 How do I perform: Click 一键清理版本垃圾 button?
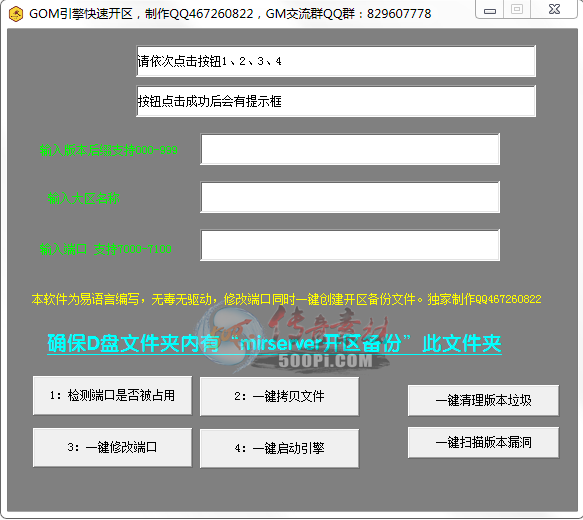click(483, 400)
